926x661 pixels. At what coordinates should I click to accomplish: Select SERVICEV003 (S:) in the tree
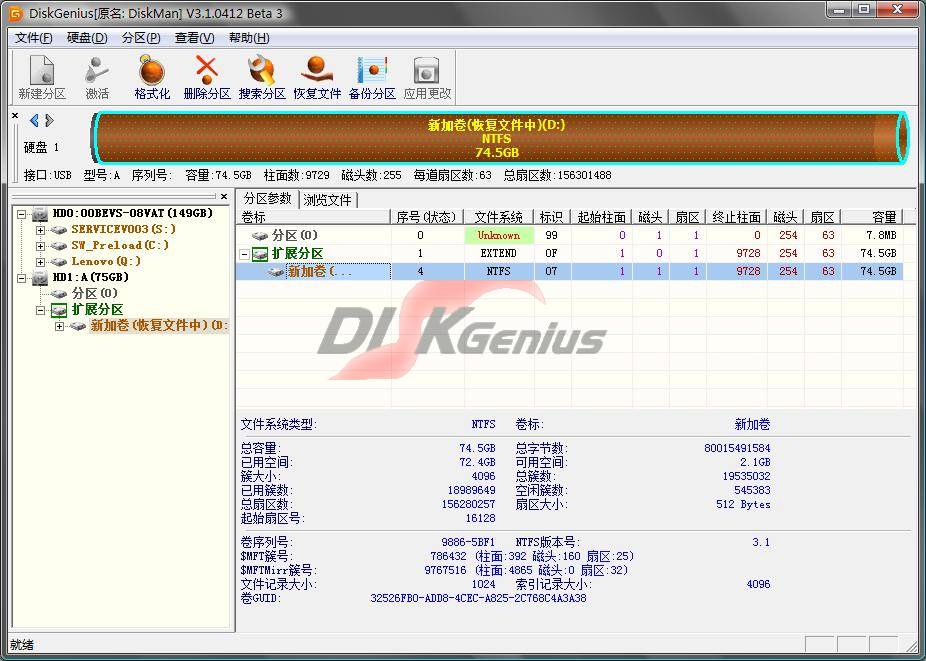(123, 229)
